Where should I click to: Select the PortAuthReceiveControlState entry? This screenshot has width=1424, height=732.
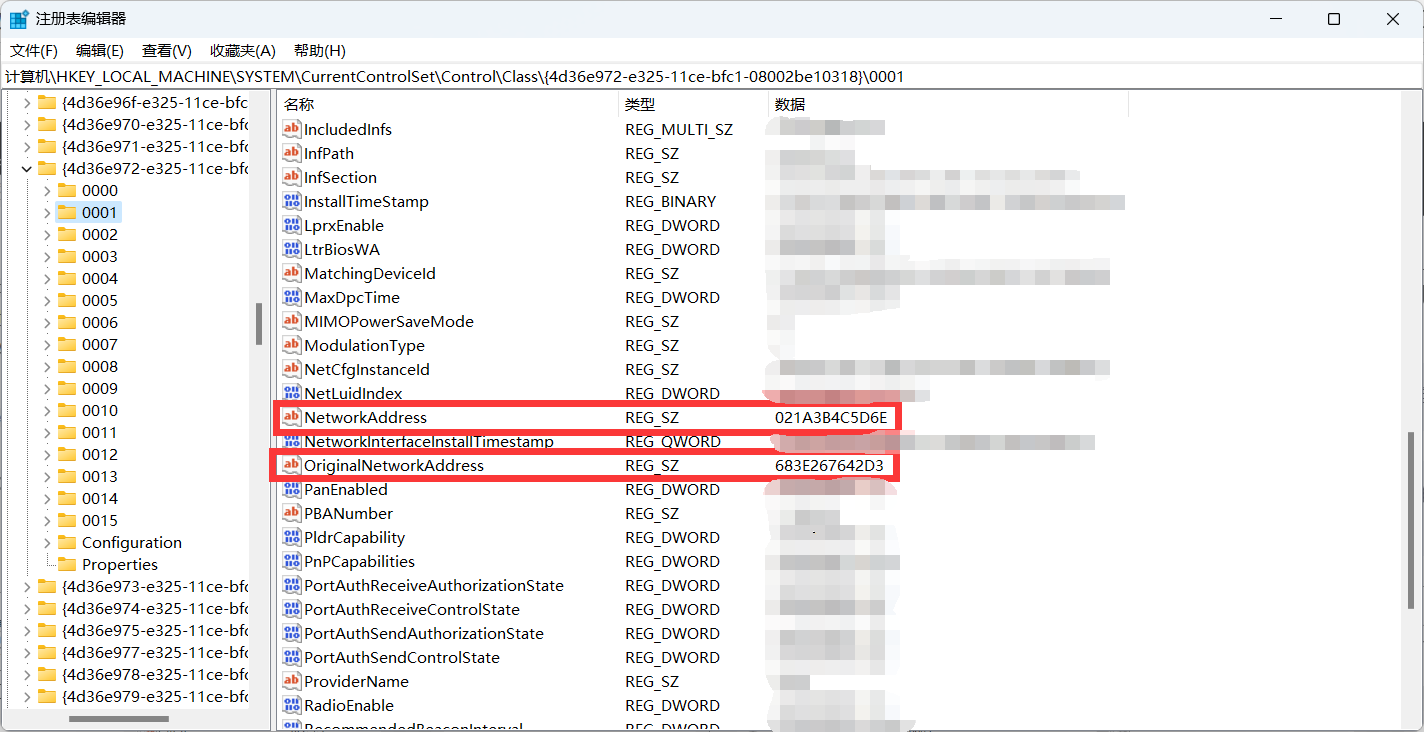tap(412, 609)
